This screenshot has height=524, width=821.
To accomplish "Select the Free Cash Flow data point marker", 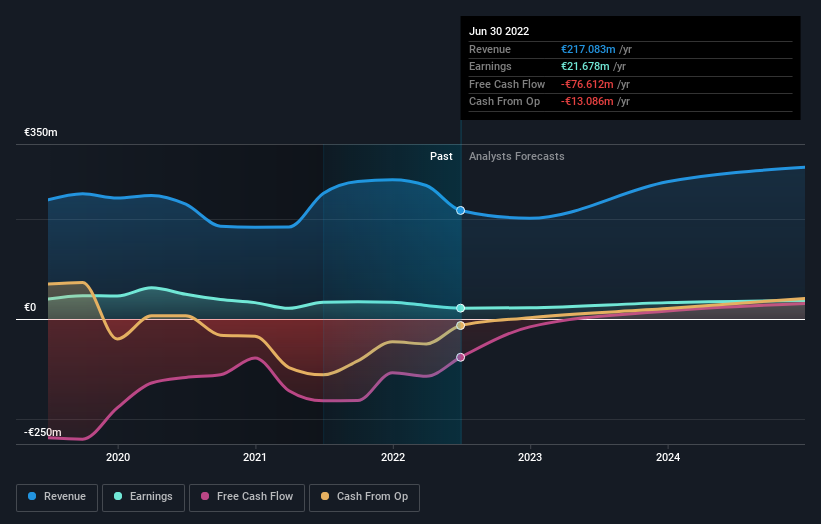I will [460, 358].
